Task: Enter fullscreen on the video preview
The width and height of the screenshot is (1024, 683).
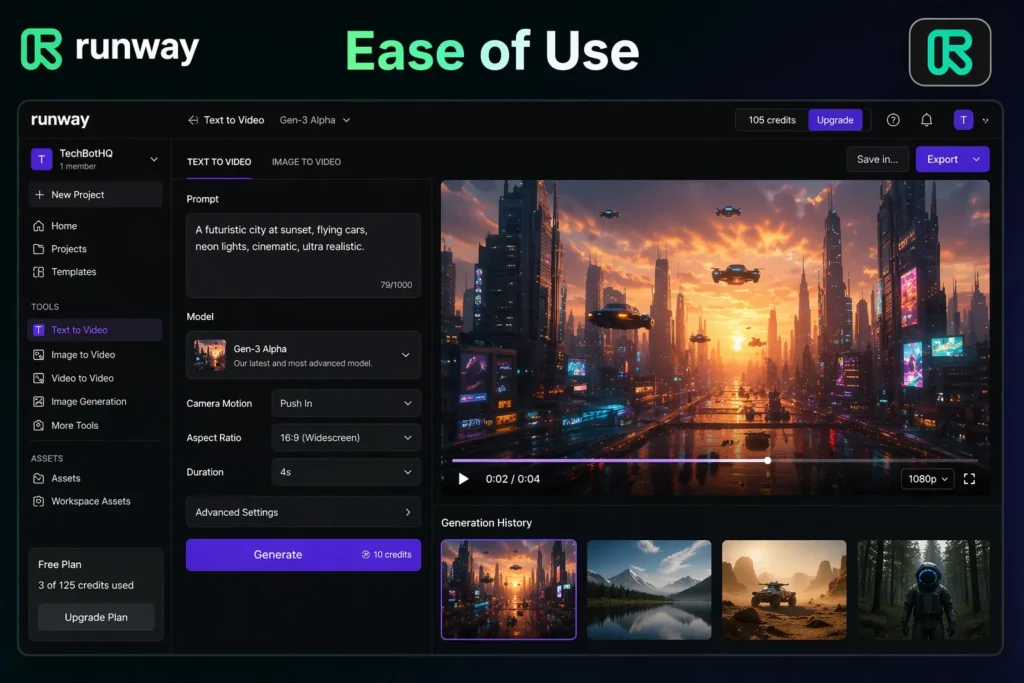Action: coord(969,479)
